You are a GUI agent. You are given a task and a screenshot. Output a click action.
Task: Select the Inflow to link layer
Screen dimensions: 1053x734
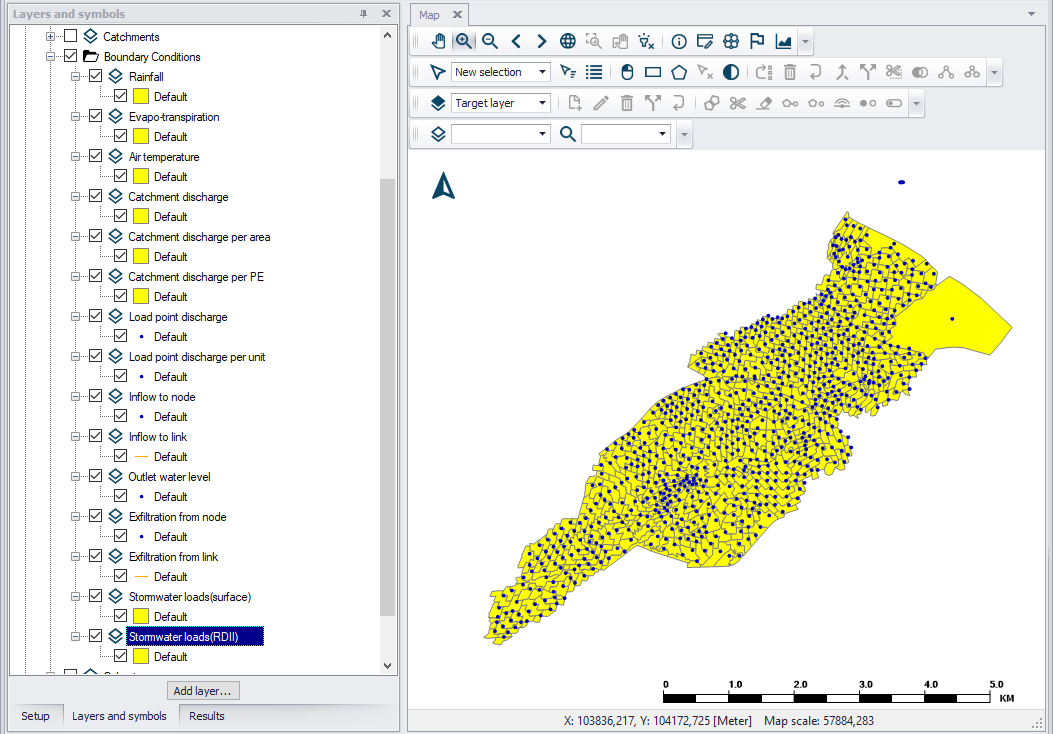click(158, 437)
